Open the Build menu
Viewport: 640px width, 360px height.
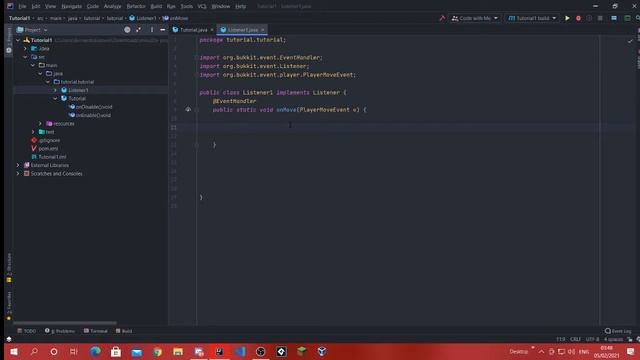(156, 6)
